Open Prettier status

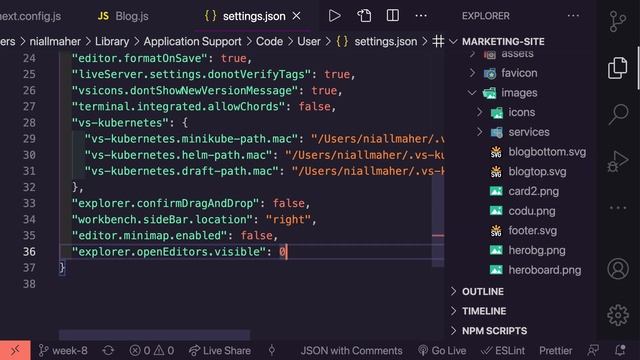coord(556,351)
